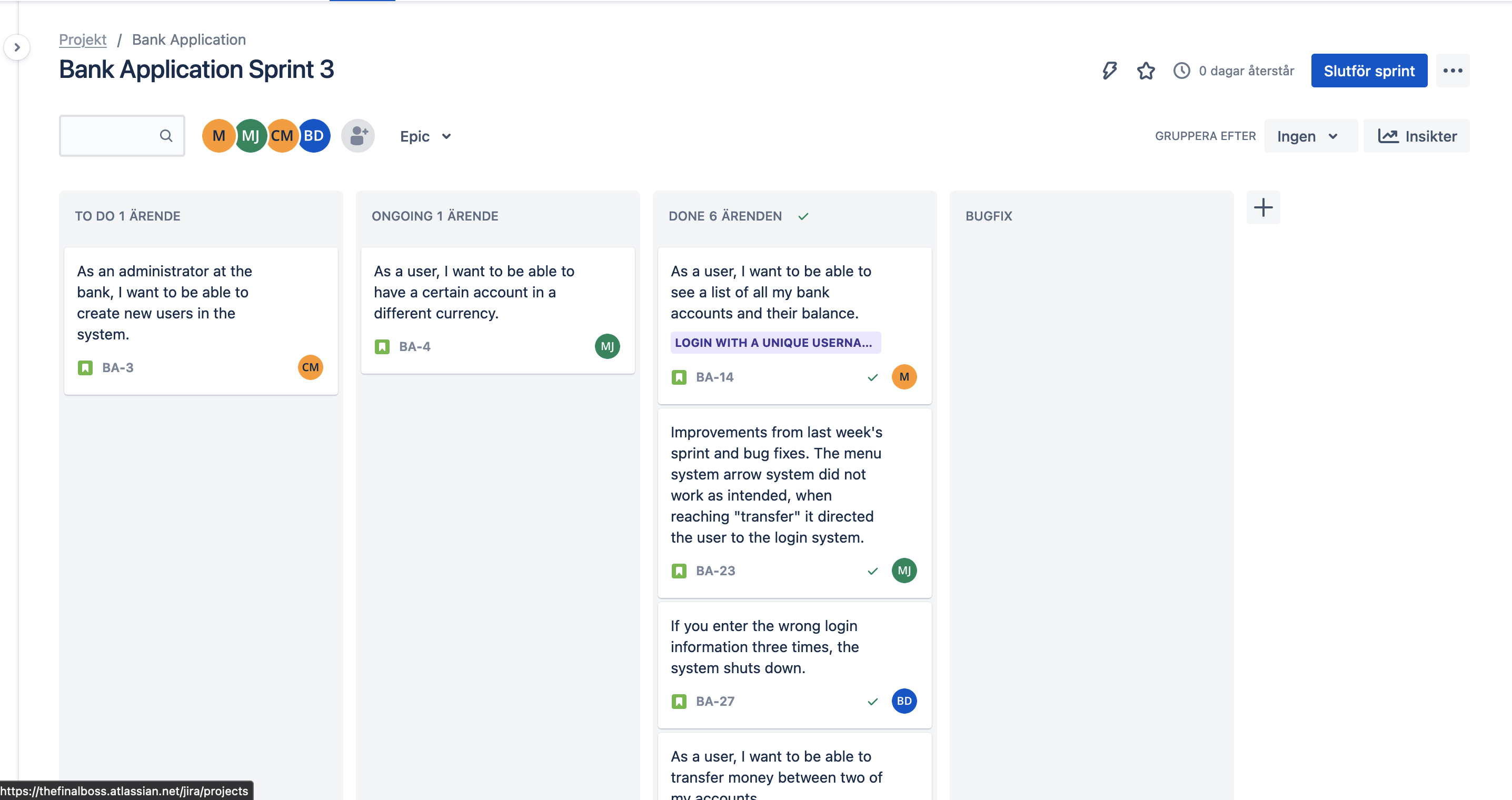Viewport: 1512px width, 800px height.
Task: Filter by the MJ avatar
Action: click(x=251, y=136)
